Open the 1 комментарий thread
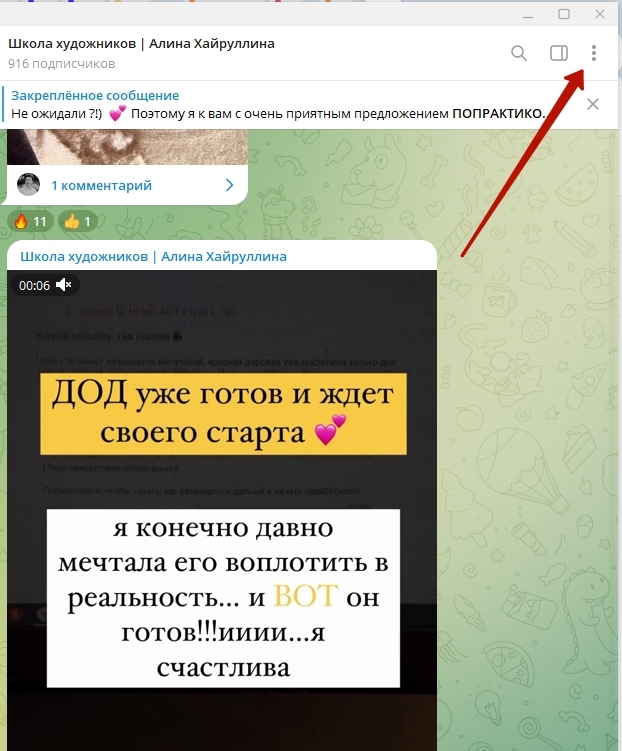The width and height of the screenshot is (622, 751). pyautogui.click(x=102, y=185)
